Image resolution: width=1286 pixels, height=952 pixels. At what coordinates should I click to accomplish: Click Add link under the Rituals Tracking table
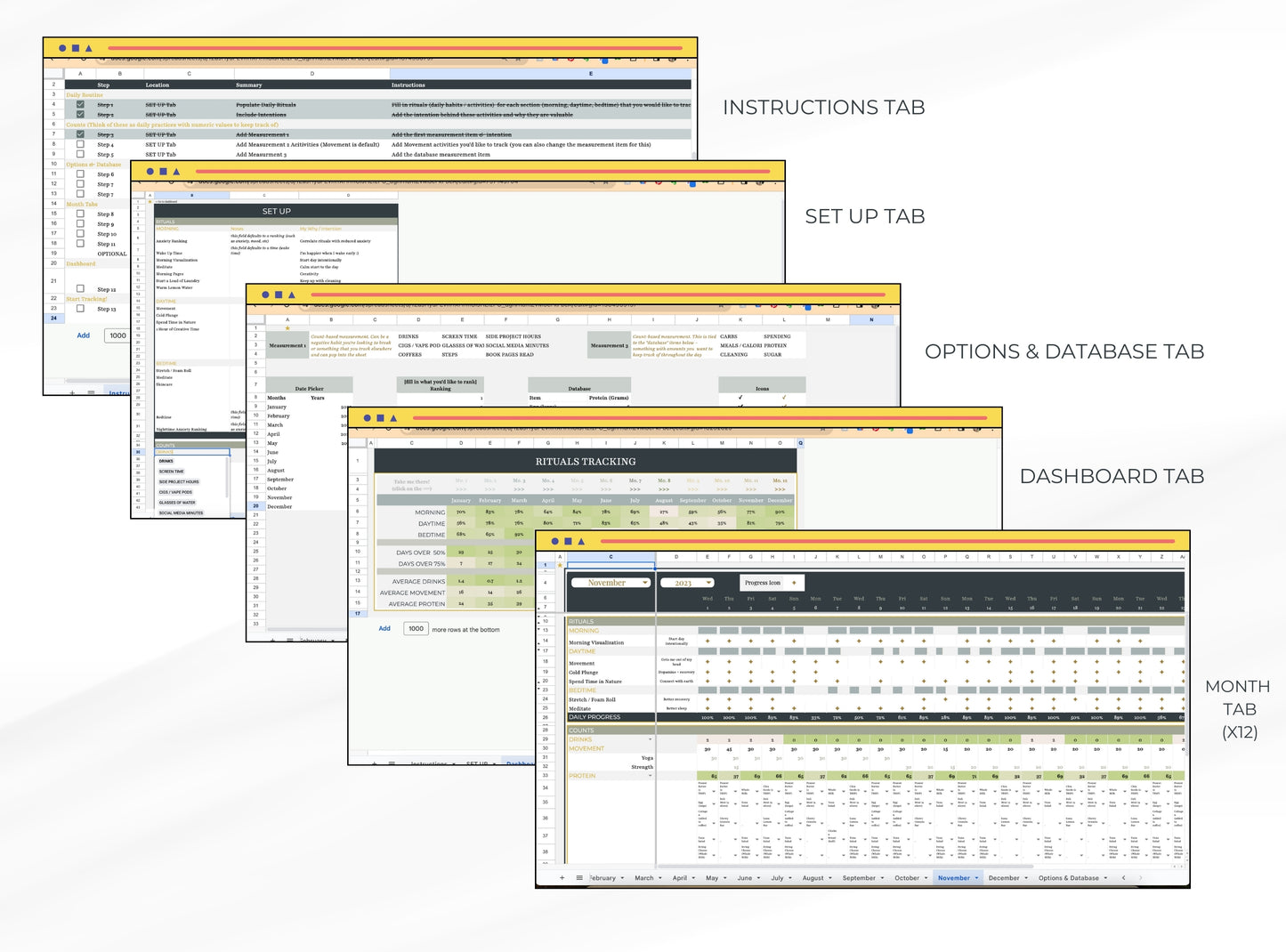tap(384, 629)
